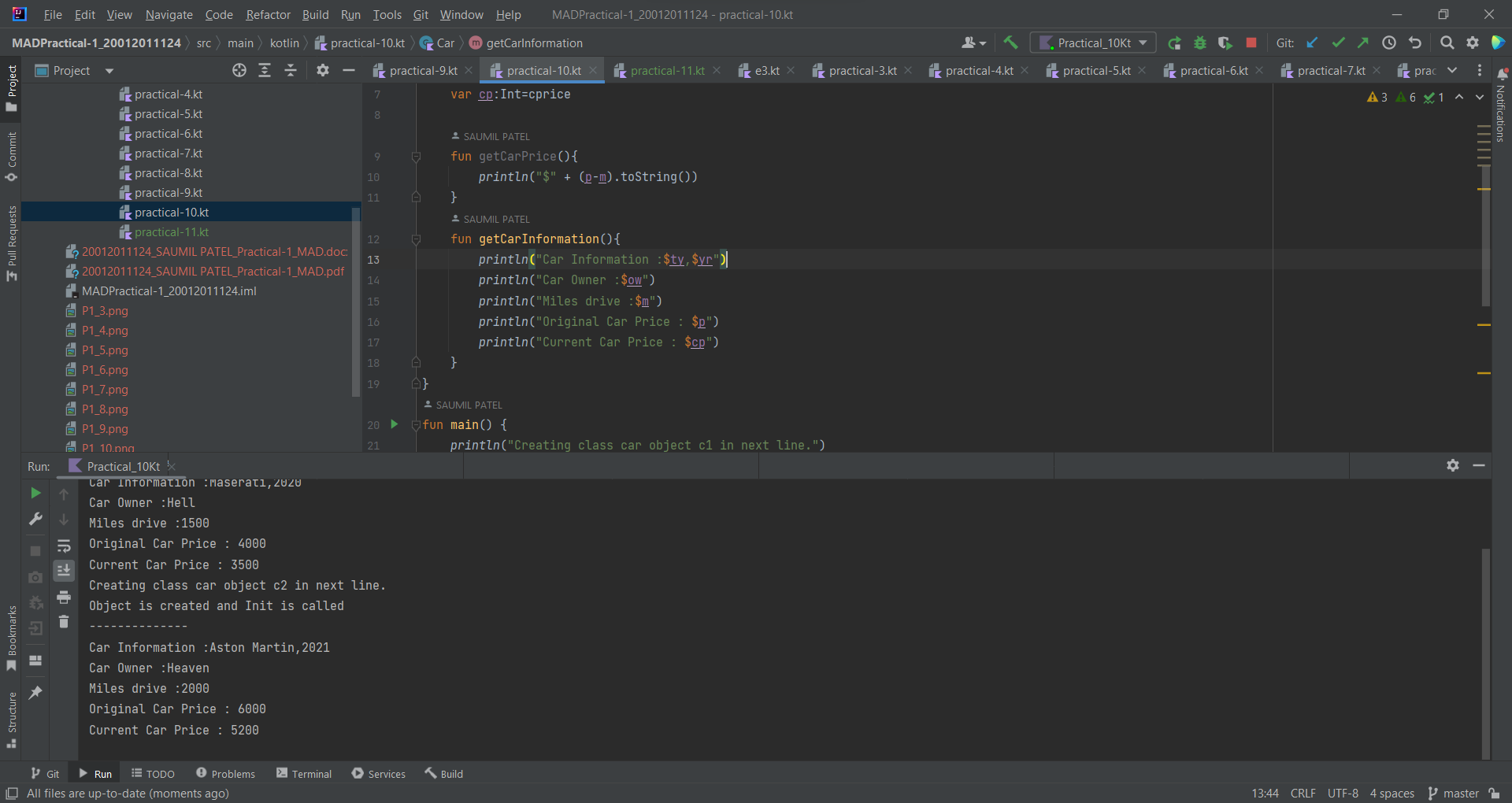Open run configuration wrench icon in Run panel
This screenshot has height=803, width=1512.
pyautogui.click(x=35, y=519)
